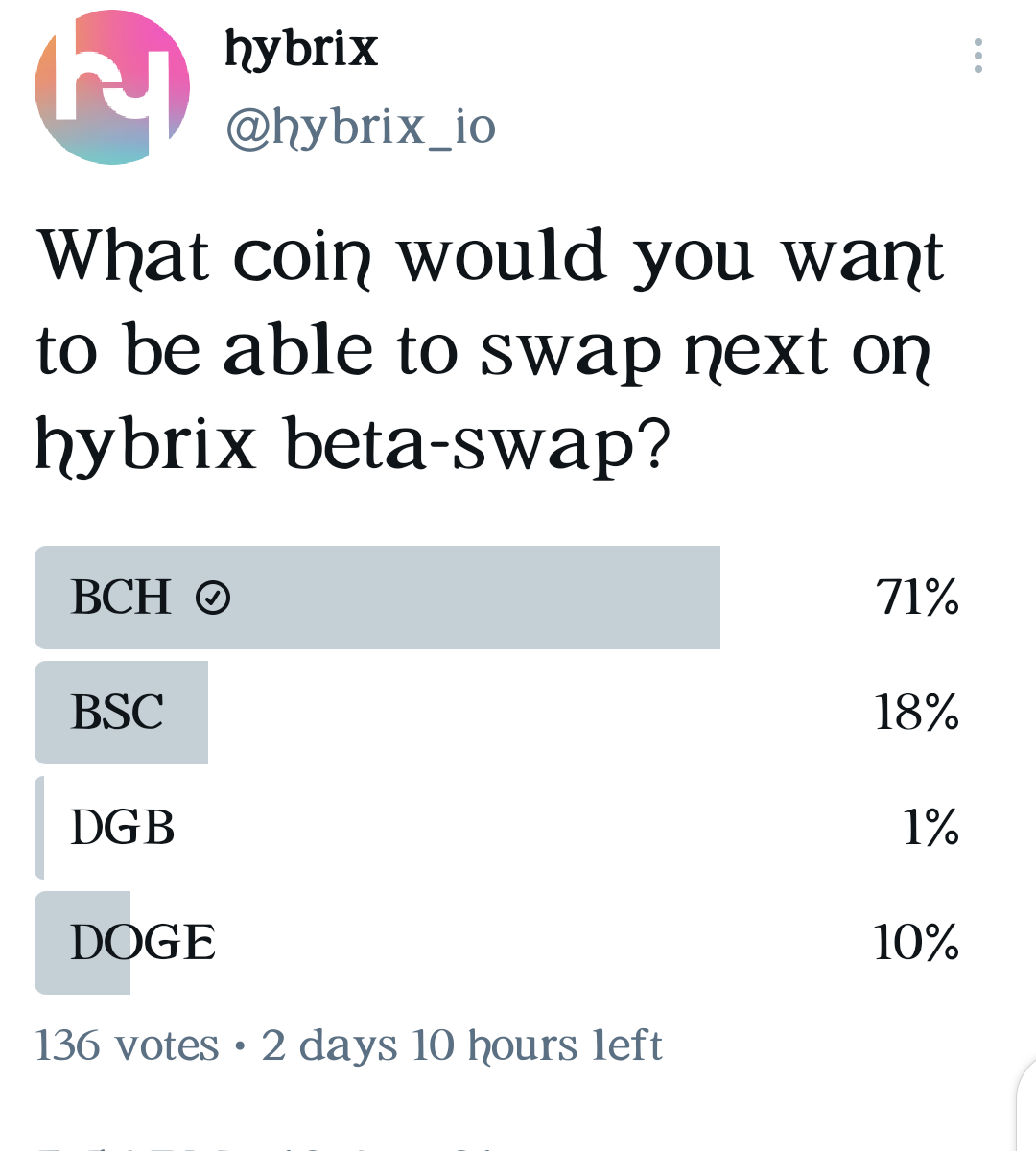Click the BSC result progress bar
Screen dimensions: 1036x1151
click(121, 713)
